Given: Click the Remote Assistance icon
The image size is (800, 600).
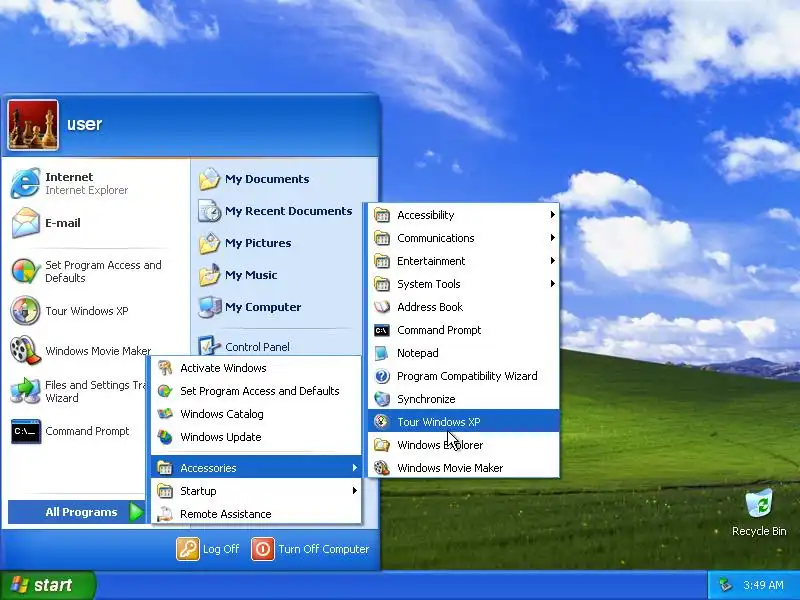Looking at the screenshot, I should (x=165, y=514).
